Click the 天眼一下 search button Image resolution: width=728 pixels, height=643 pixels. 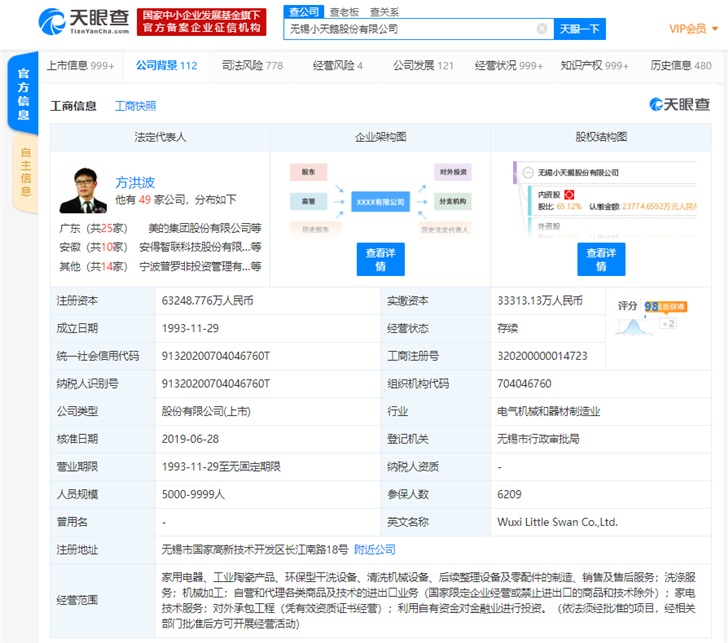point(579,29)
